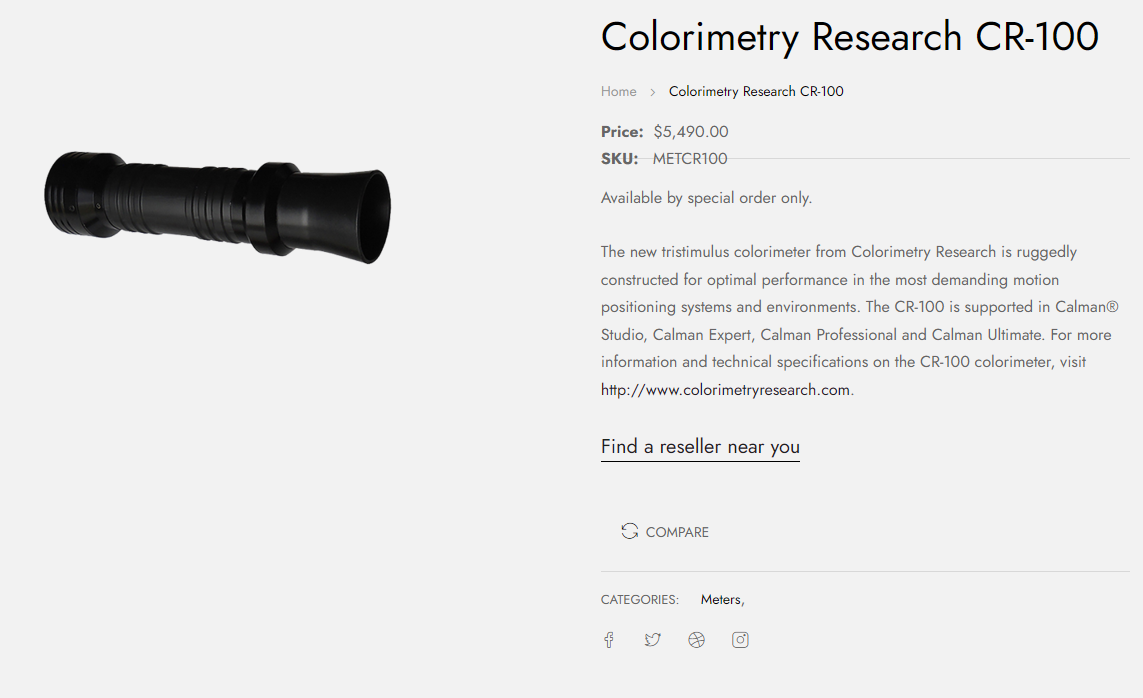Click the COMPARE text label
This screenshot has width=1143, height=698.
click(677, 532)
